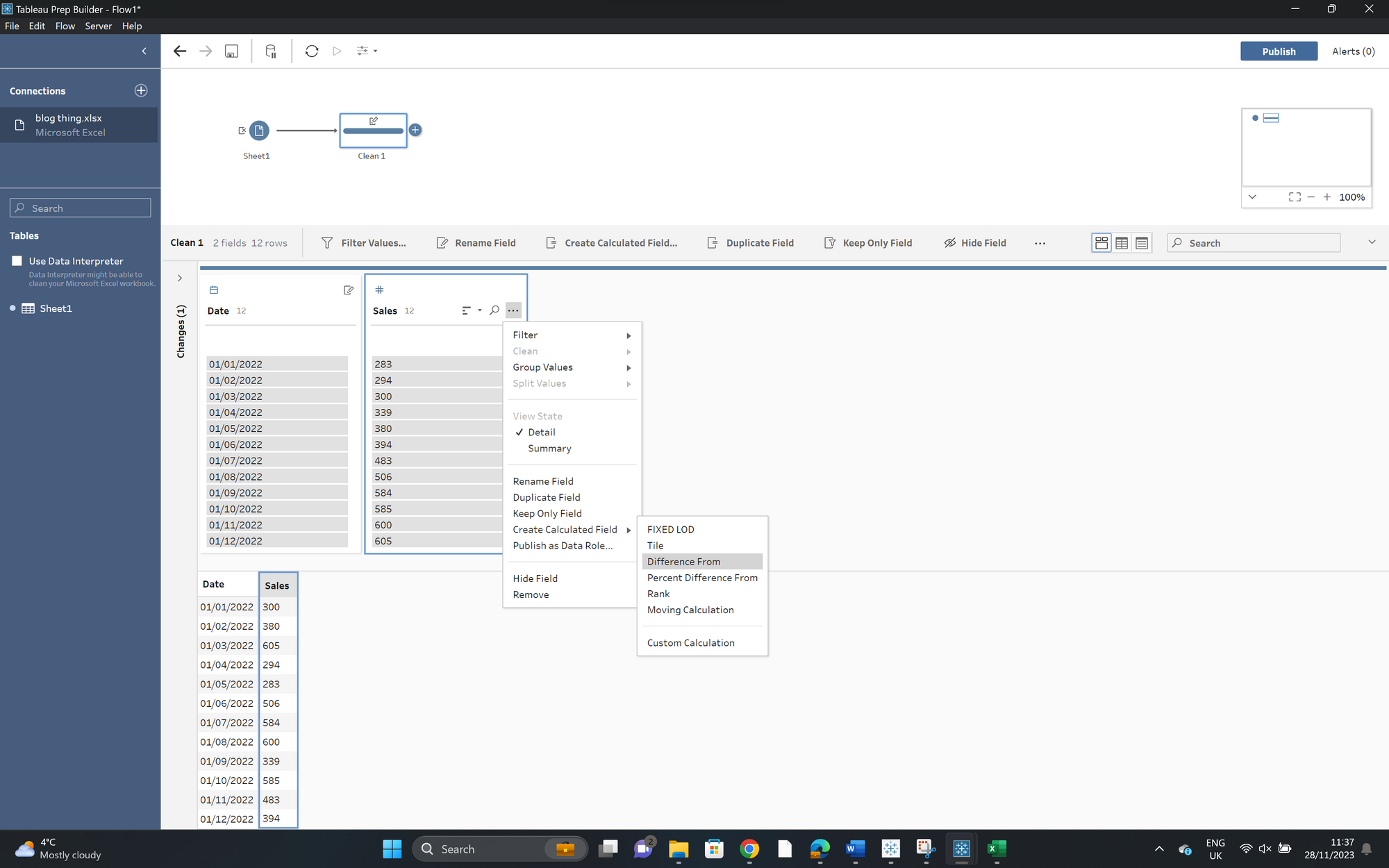Click the Undo back arrow

tap(180, 51)
